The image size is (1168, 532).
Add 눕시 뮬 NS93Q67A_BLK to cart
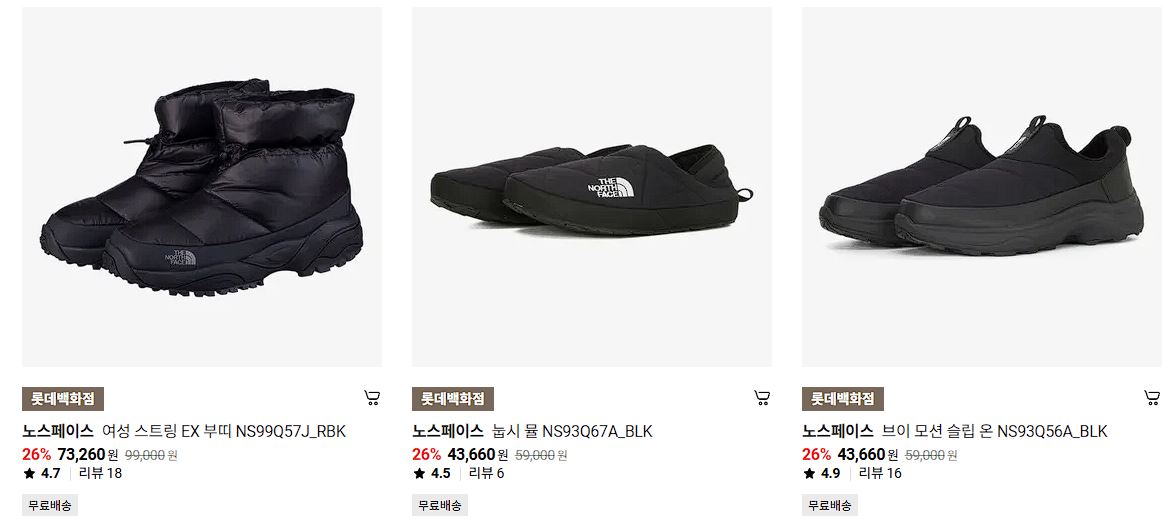(761, 398)
